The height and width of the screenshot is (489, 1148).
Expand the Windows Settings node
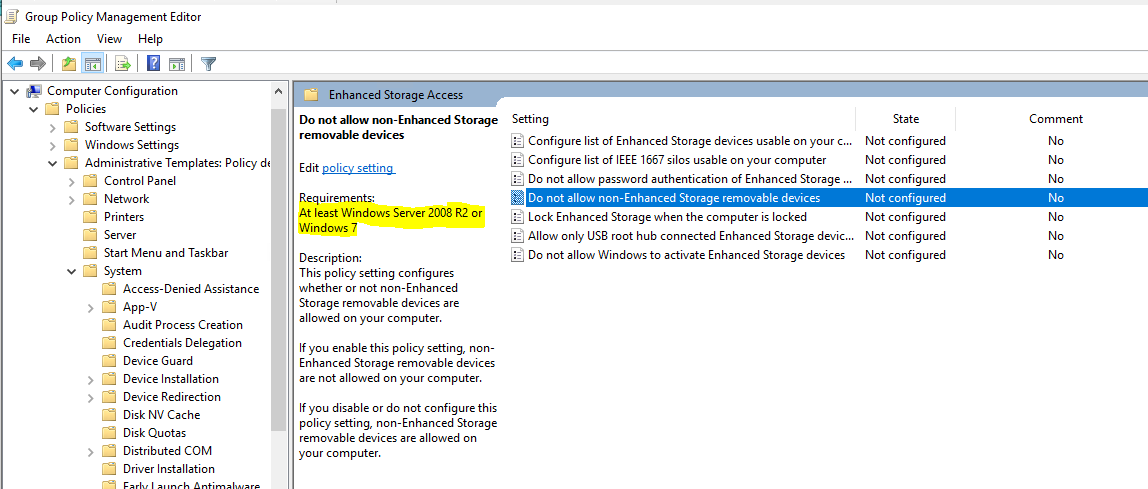(x=53, y=145)
